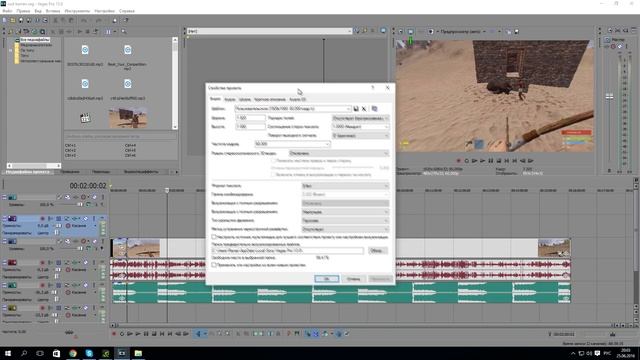
Task: Open the Справка menu
Action: click(x=127, y=11)
